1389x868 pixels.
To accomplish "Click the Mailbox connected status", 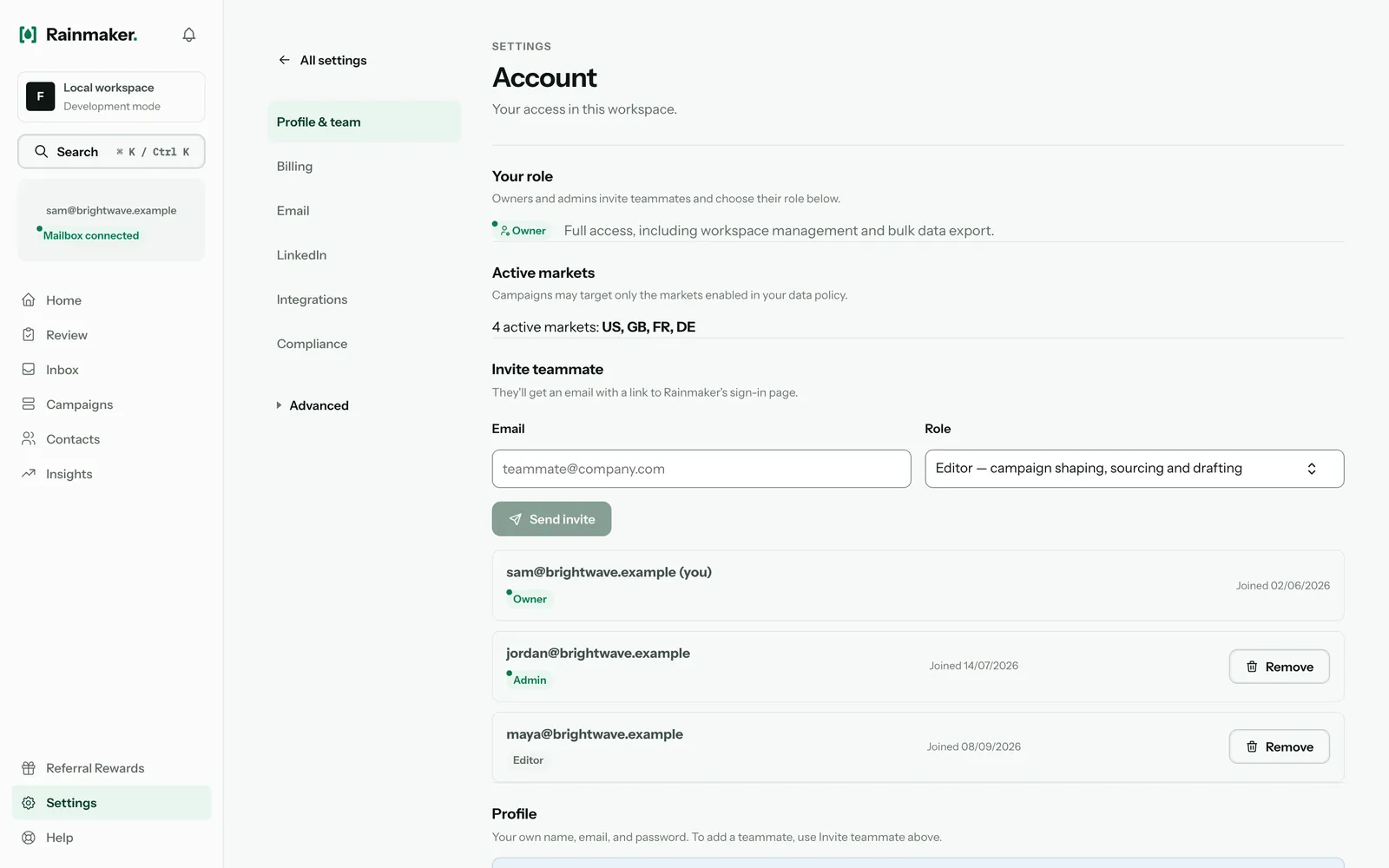I will pyautogui.click(x=89, y=235).
